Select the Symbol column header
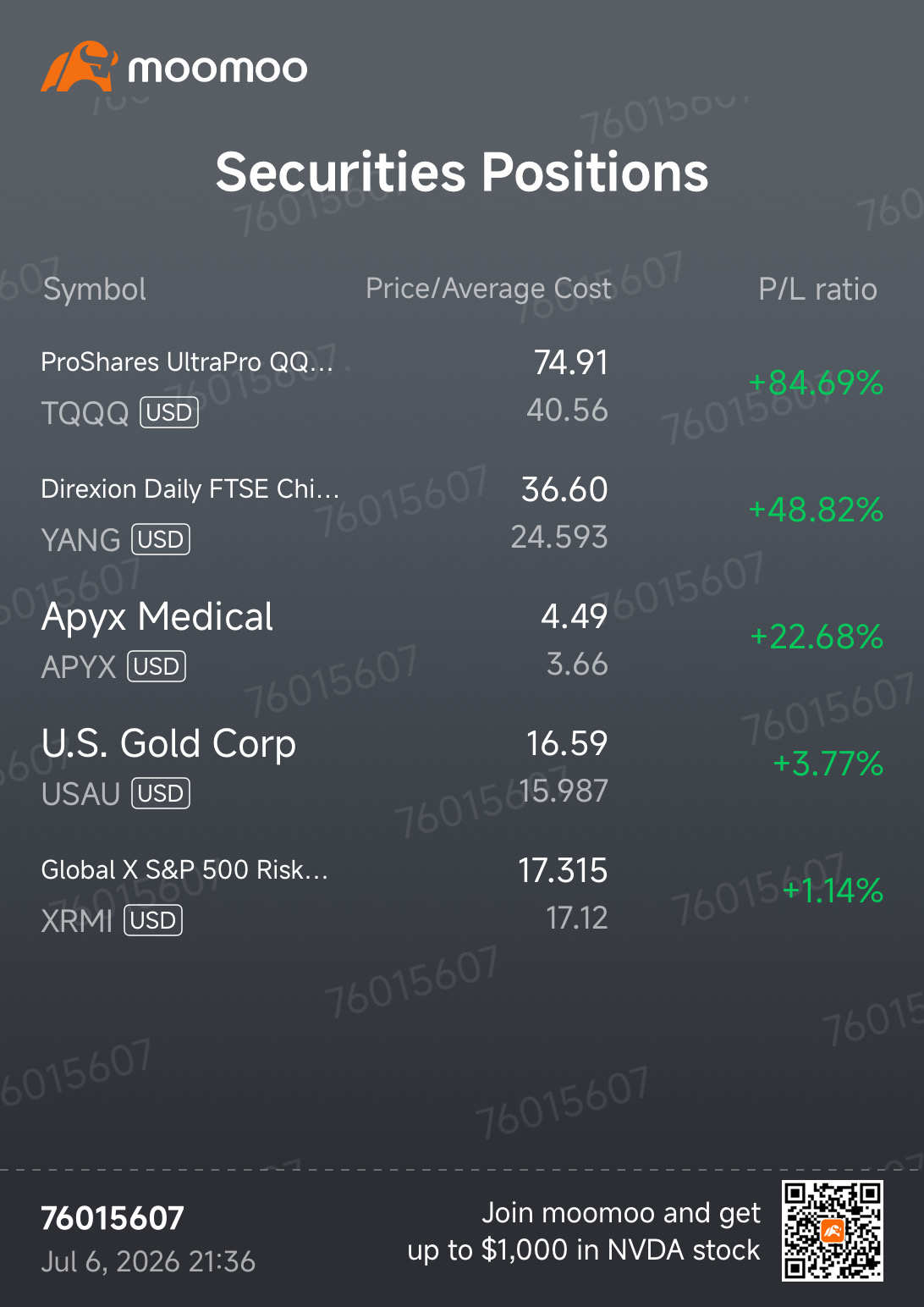Screen dimensions: 924x1307 coord(95,290)
